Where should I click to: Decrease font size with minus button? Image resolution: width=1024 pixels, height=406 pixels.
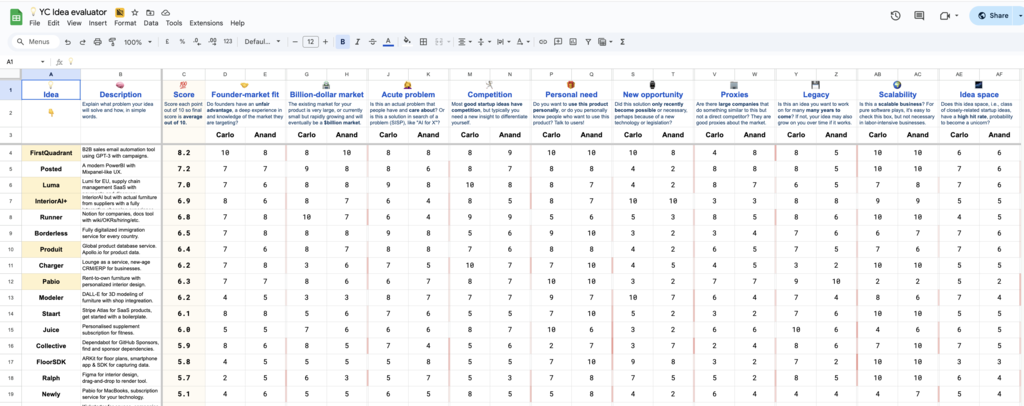click(295, 42)
